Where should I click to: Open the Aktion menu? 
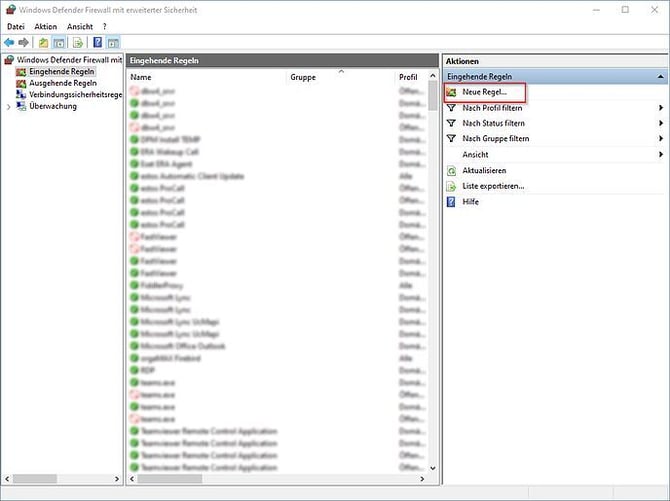point(46,26)
